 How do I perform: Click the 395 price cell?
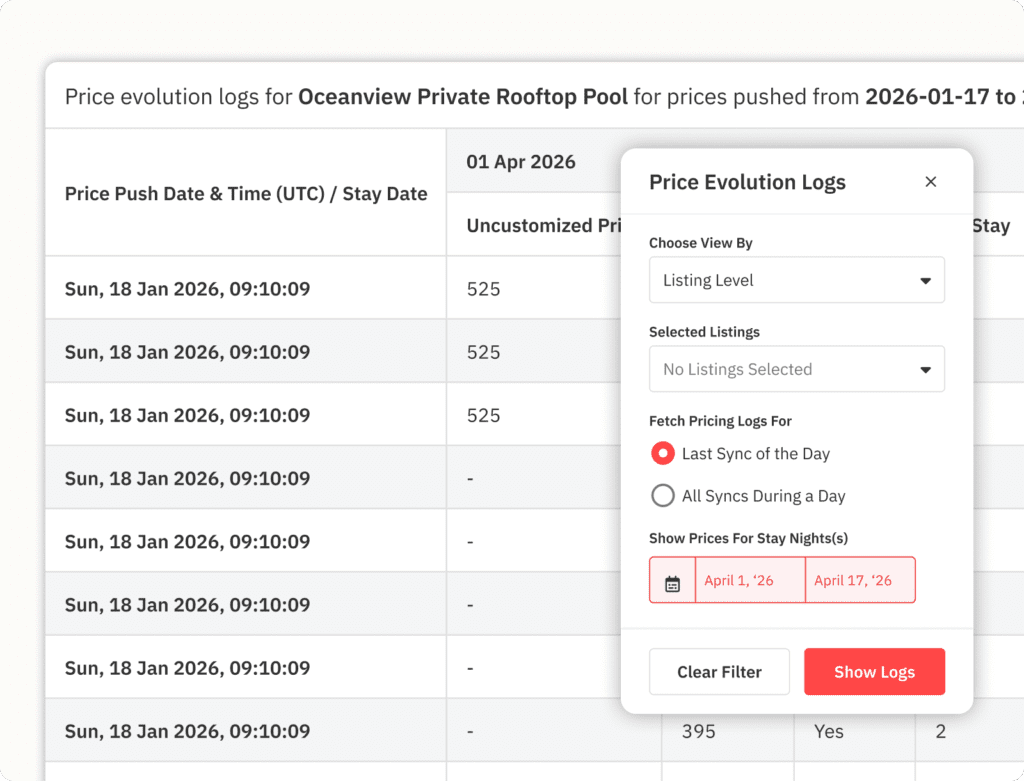coord(698,732)
